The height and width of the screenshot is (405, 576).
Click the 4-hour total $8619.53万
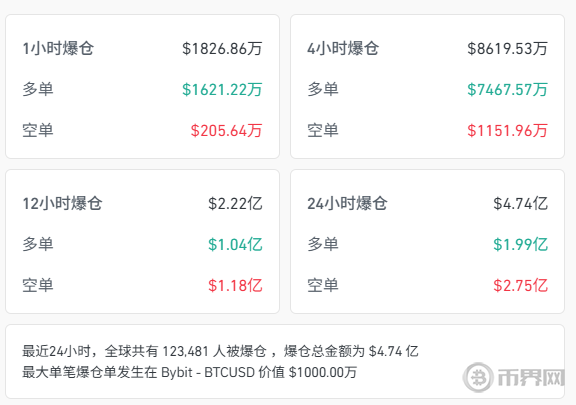pyautogui.click(x=507, y=49)
